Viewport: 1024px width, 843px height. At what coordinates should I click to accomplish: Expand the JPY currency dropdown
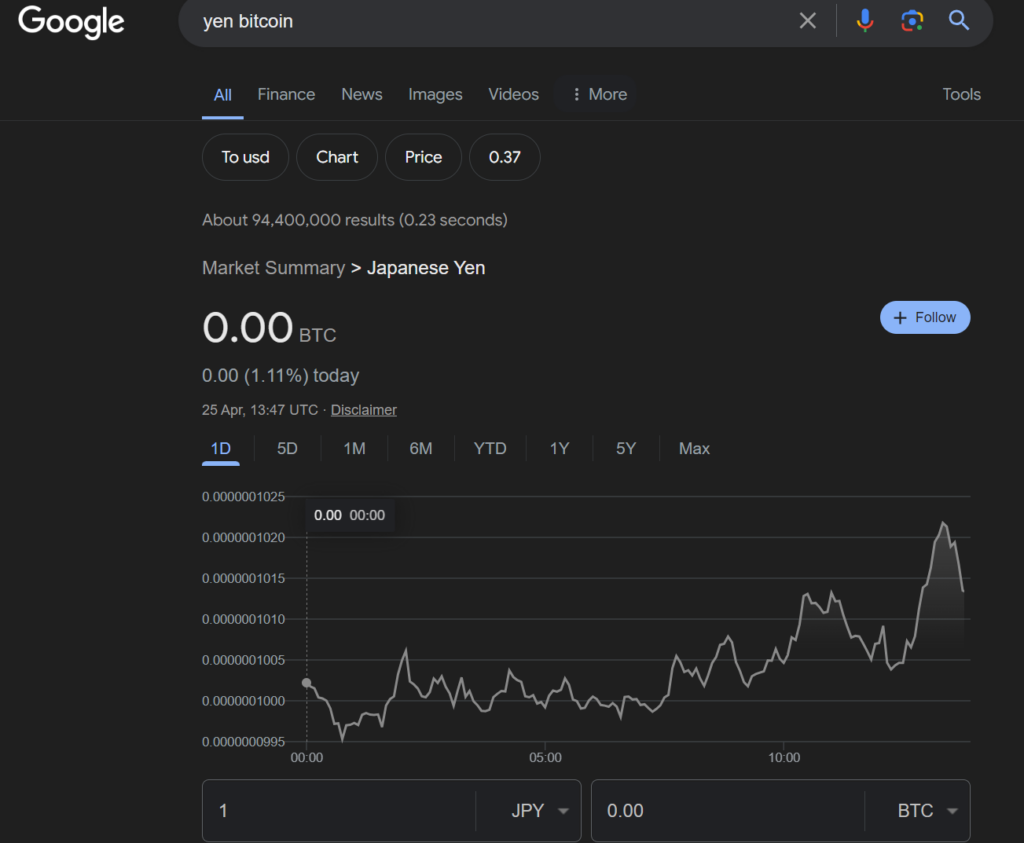pos(540,811)
